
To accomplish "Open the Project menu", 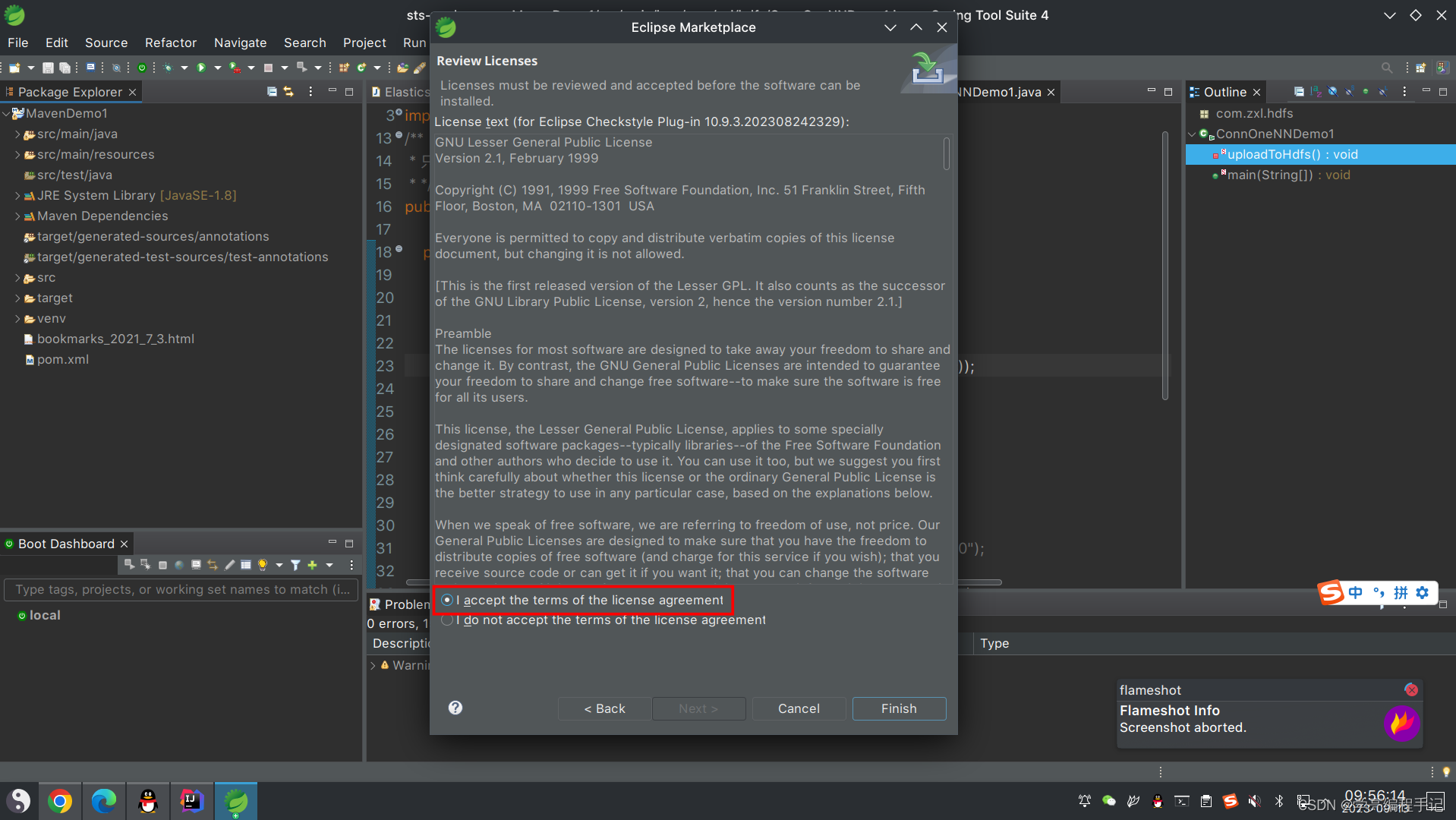I will pyautogui.click(x=364, y=43).
